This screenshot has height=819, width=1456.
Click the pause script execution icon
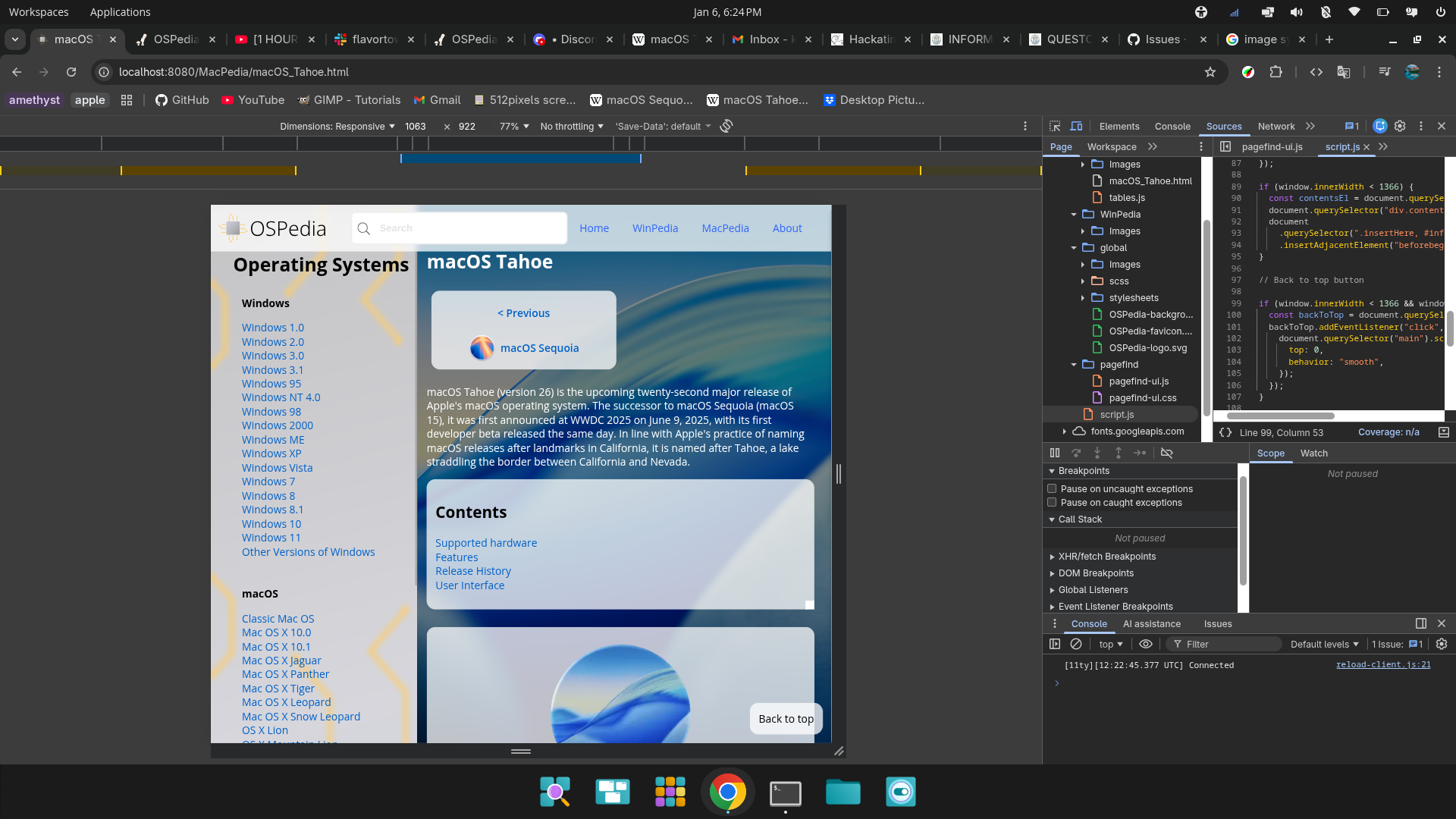(x=1055, y=453)
